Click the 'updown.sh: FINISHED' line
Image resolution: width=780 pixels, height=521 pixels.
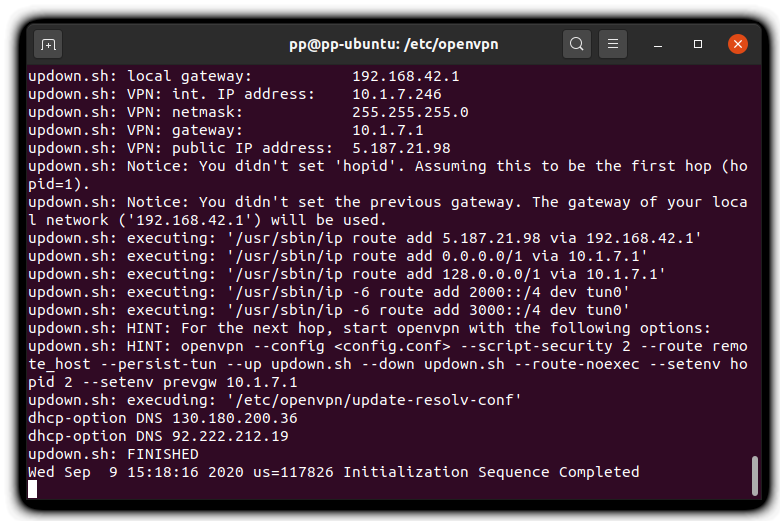click(113, 454)
